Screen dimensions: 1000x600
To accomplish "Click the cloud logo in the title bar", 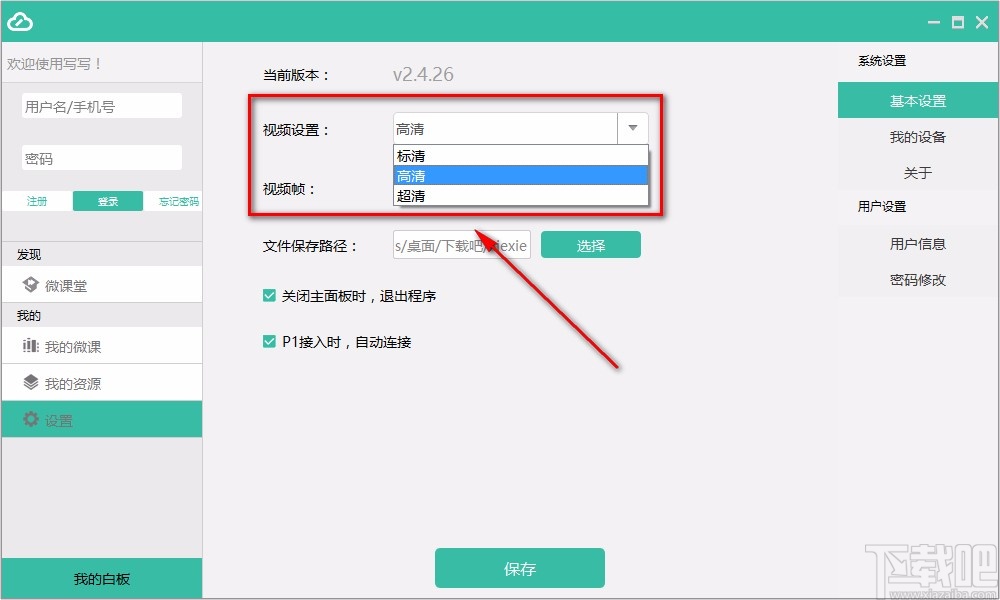I will click(x=20, y=20).
